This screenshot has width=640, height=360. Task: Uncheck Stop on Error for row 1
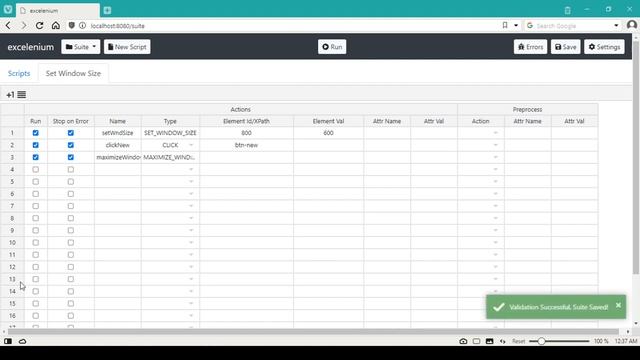pyautogui.click(x=71, y=133)
